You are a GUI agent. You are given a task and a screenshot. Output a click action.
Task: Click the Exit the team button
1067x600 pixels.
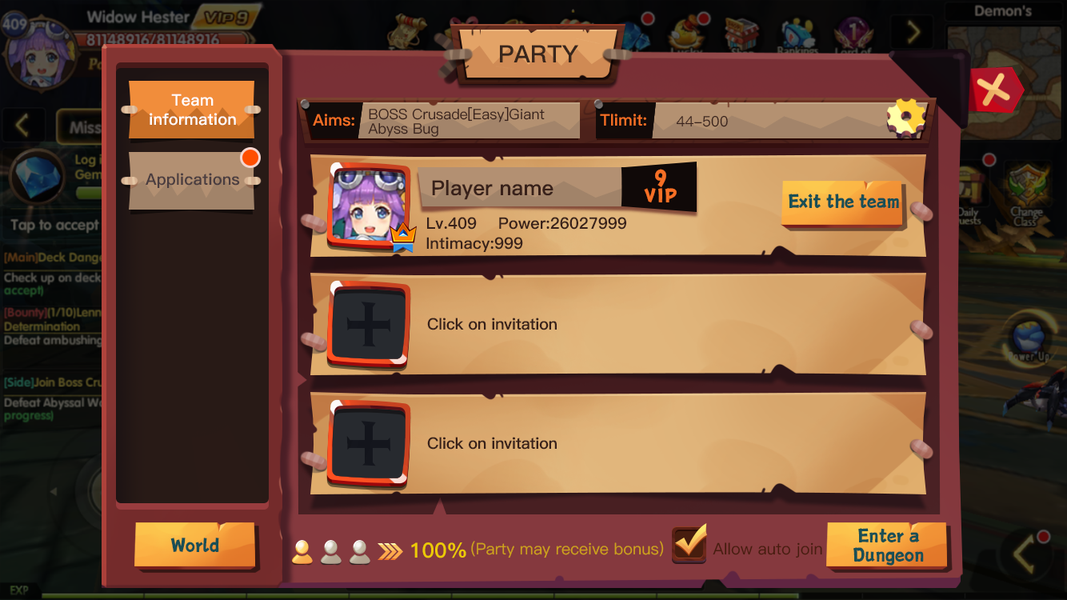(x=843, y=202)
